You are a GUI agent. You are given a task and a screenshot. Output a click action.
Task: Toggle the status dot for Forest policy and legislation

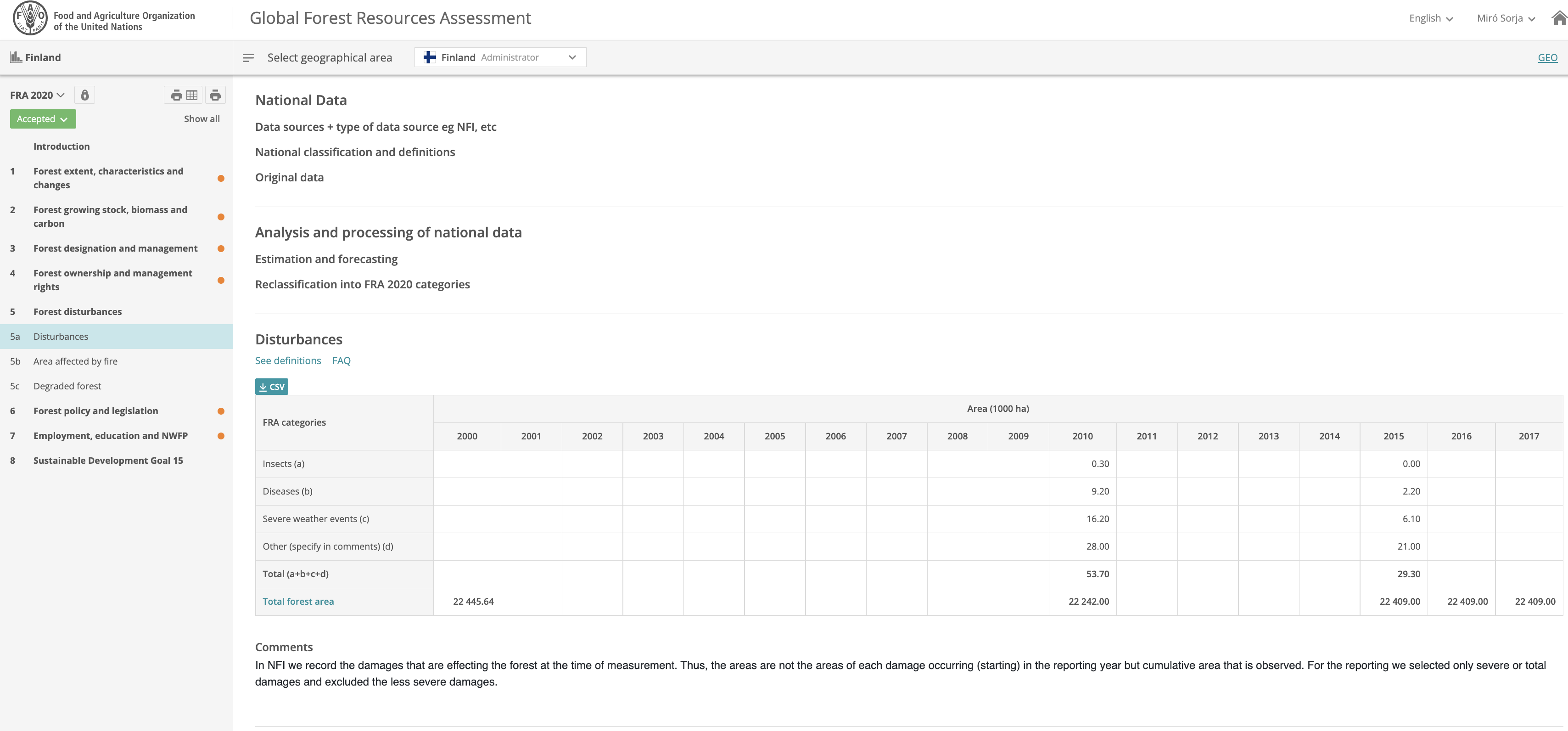220,411
